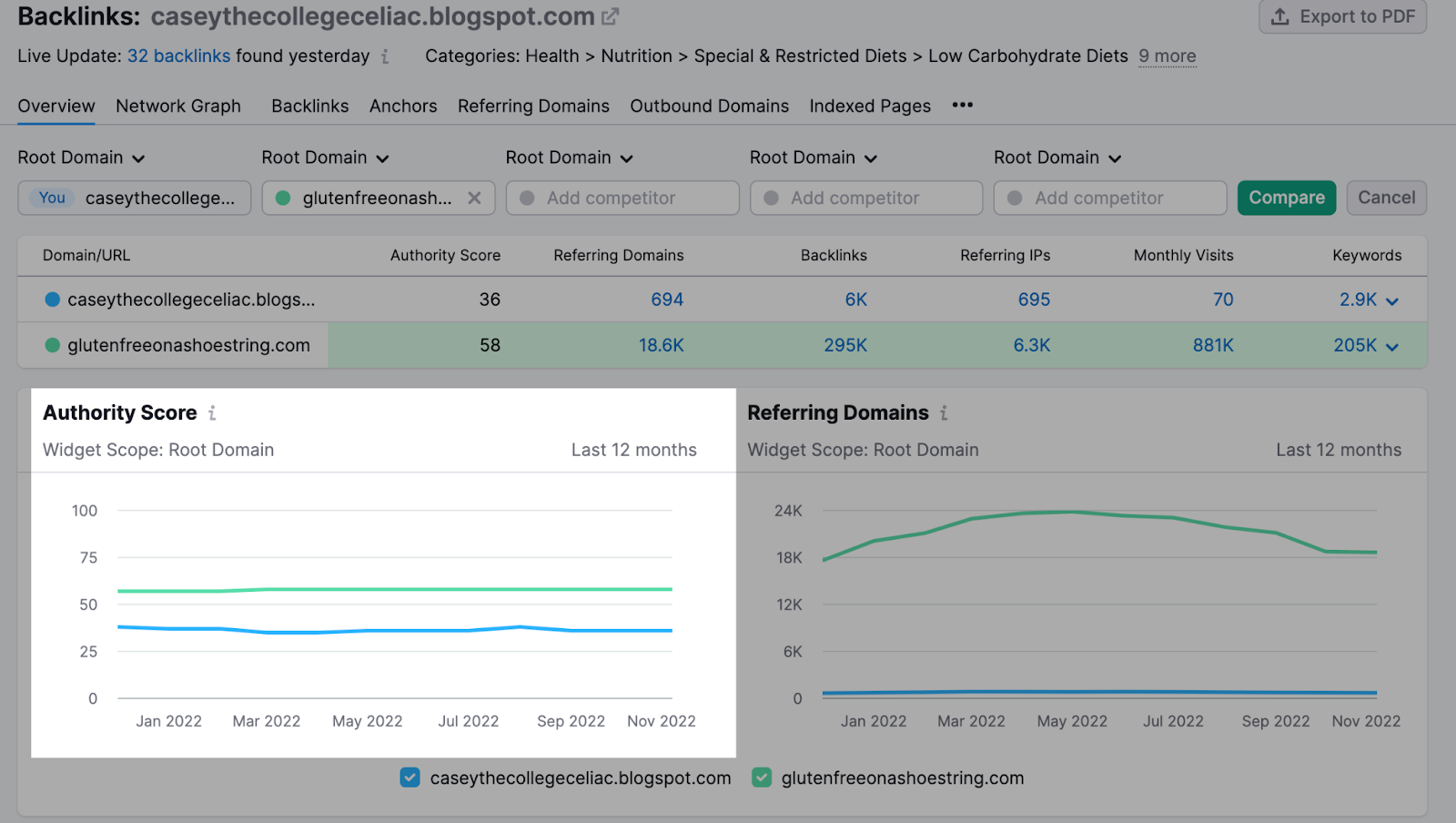Click the first Add competitor input field
This screenshot has height=823, width=1456.
[x=622, y=198]
